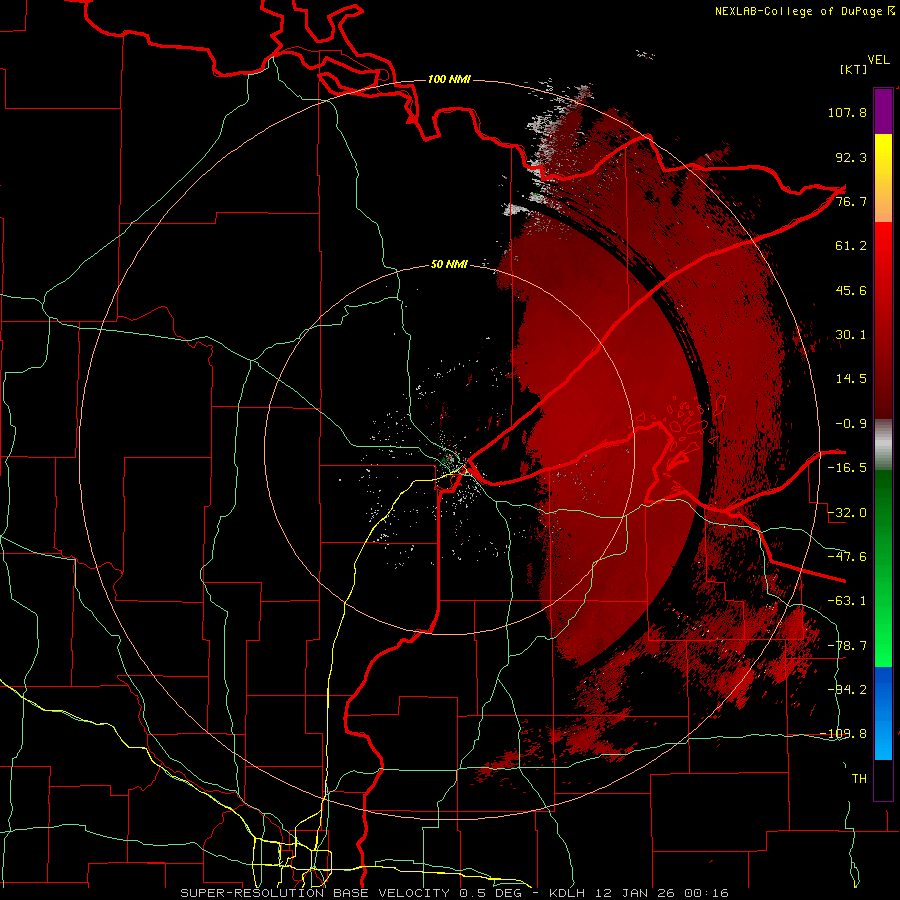900x900 pixels.
Task: Click the -32.0 scale value
Action: [847, 513]
